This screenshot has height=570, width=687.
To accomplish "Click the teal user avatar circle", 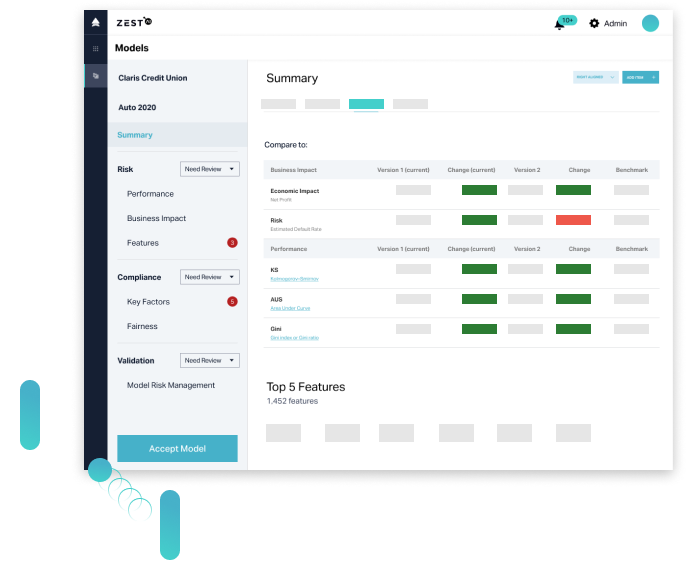I will pos(650,23).
